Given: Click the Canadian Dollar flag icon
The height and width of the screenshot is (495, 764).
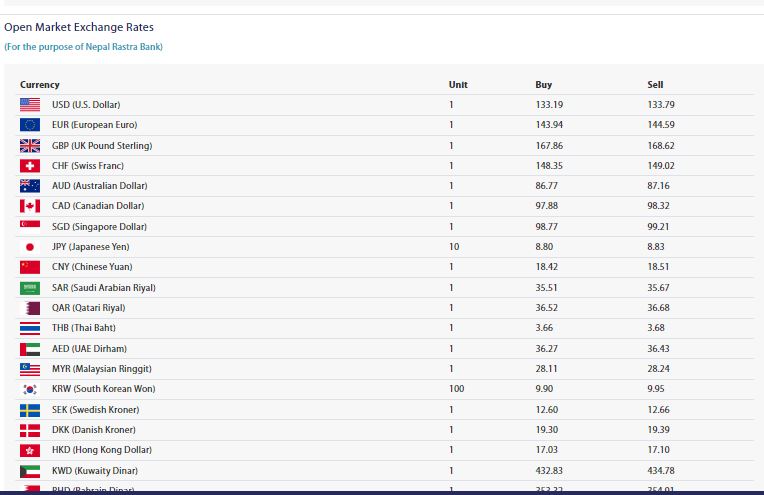Looking at the screenshot, I should pos(30,206).
